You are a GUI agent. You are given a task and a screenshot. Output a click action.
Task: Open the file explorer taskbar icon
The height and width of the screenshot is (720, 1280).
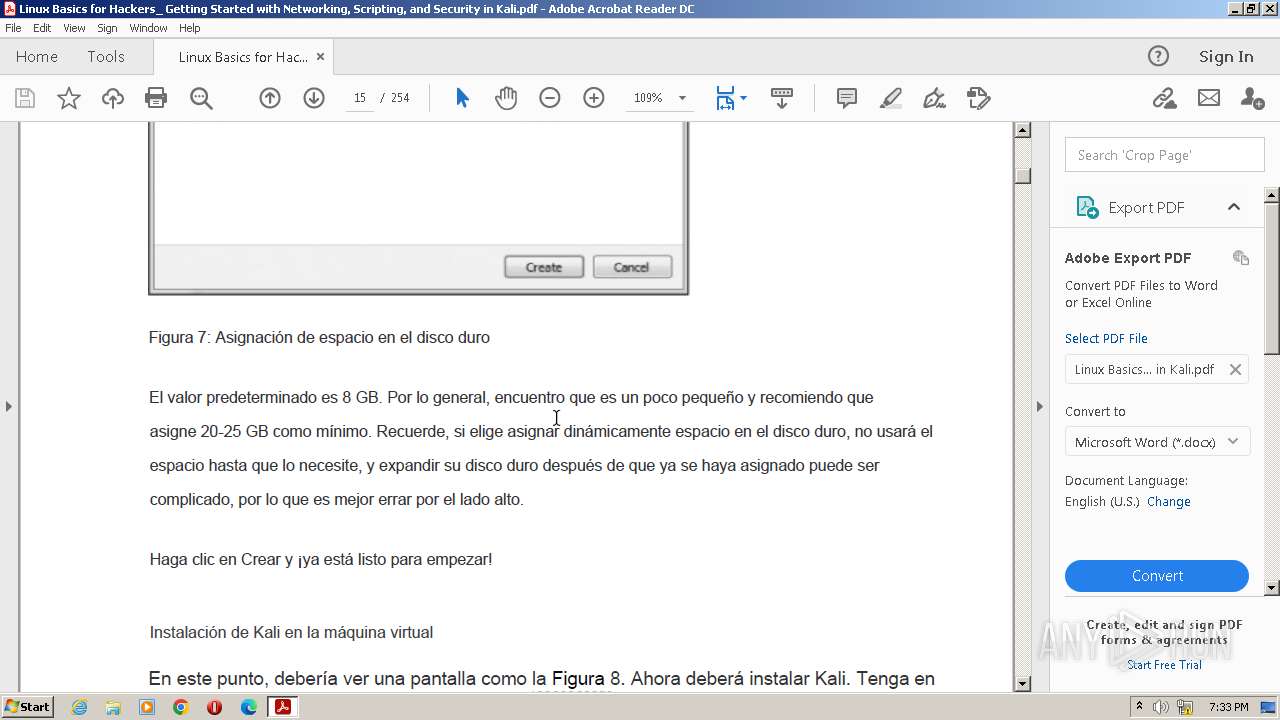tap(113, 707)
